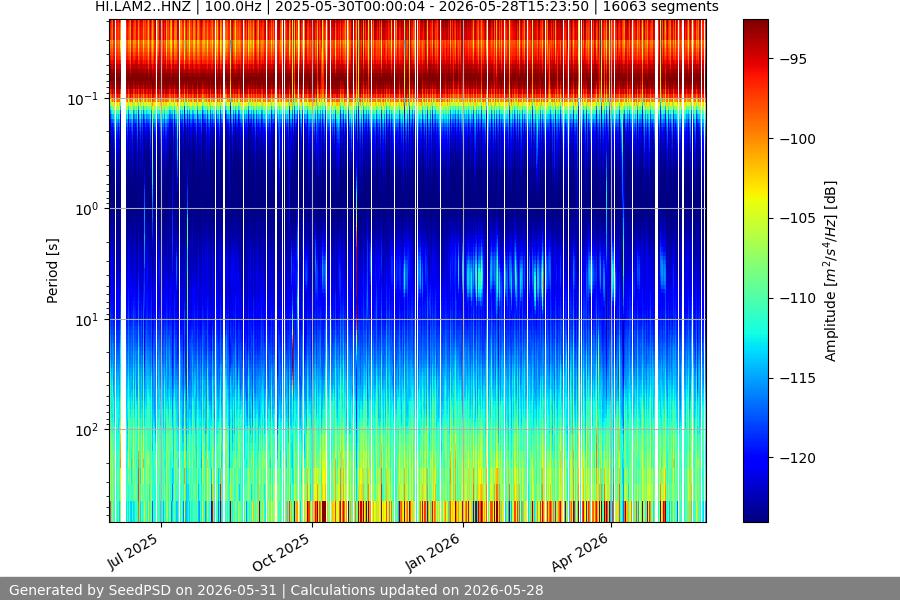Click the -110 colorbar tick label
Screen dimensions: 900x600
click(797, 298)
